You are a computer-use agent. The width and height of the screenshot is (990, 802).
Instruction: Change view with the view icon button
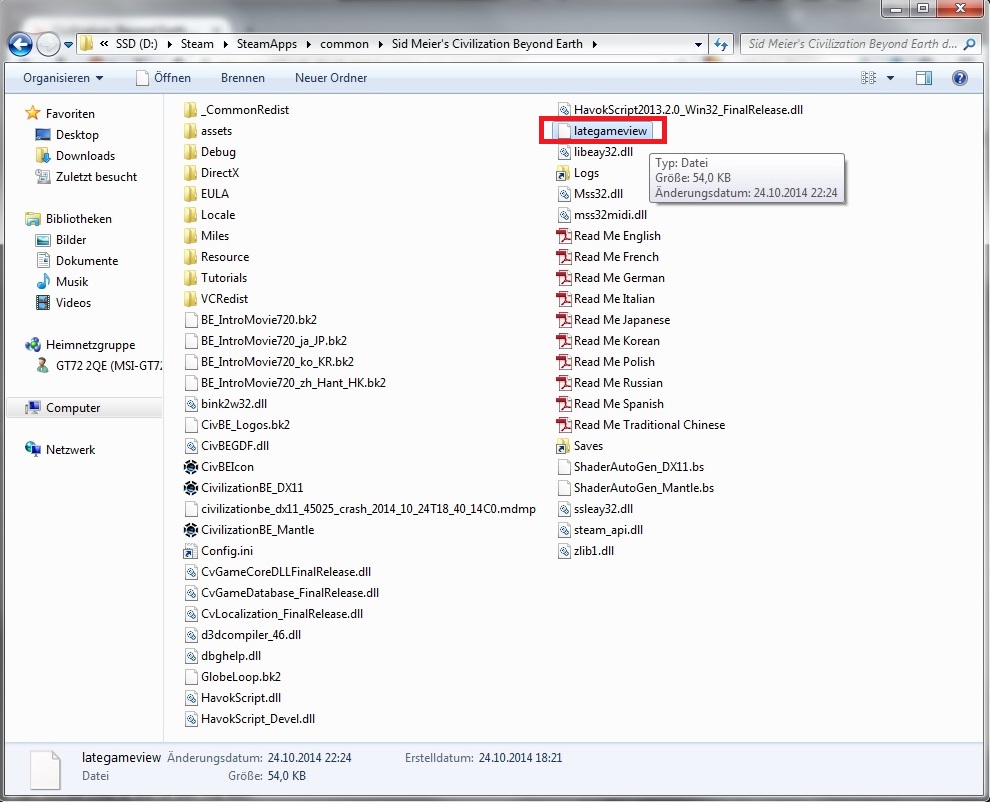tap(869, 78)
